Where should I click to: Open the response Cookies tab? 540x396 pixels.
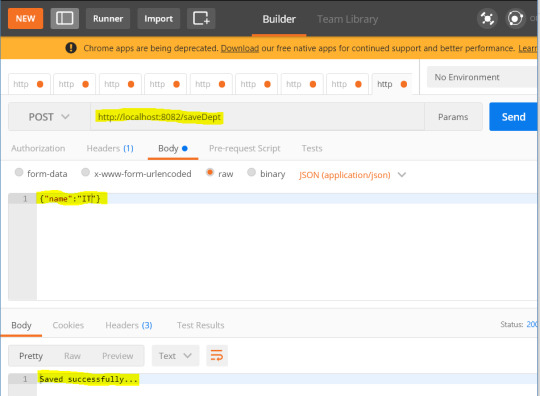pos(68,325)
